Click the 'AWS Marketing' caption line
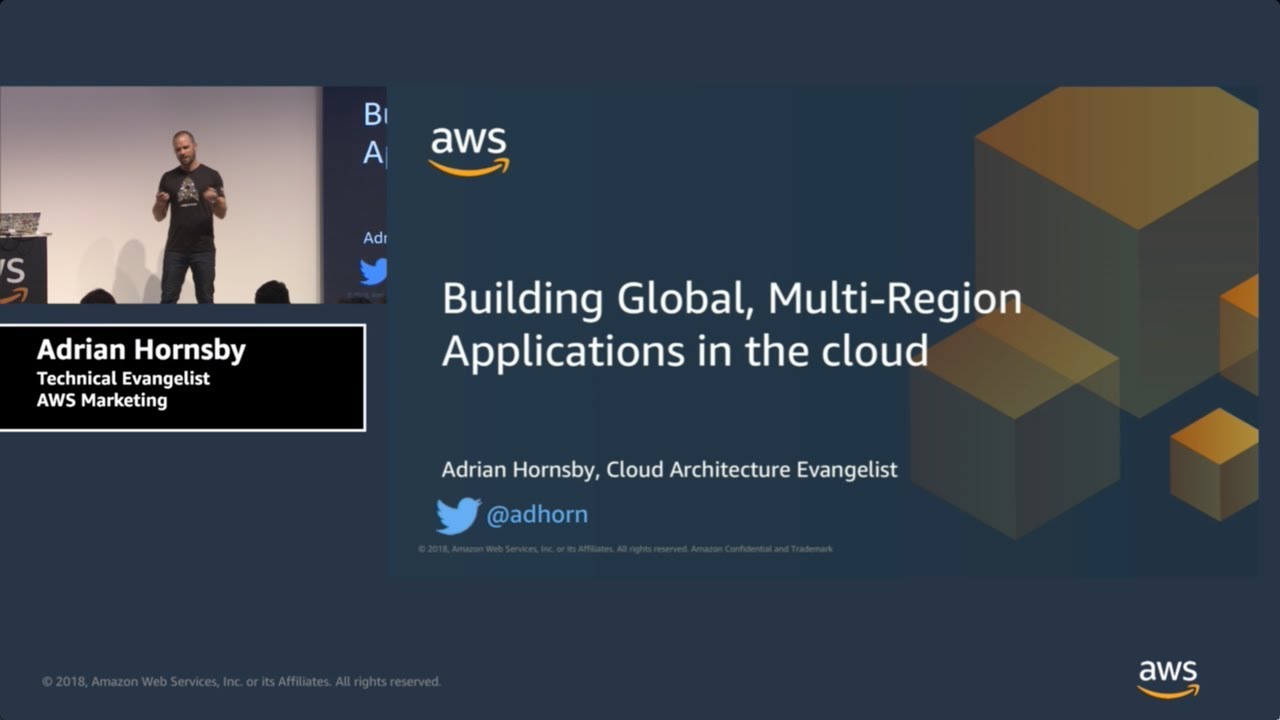Screen dimensions: 1280x720 tap(102, 401)
